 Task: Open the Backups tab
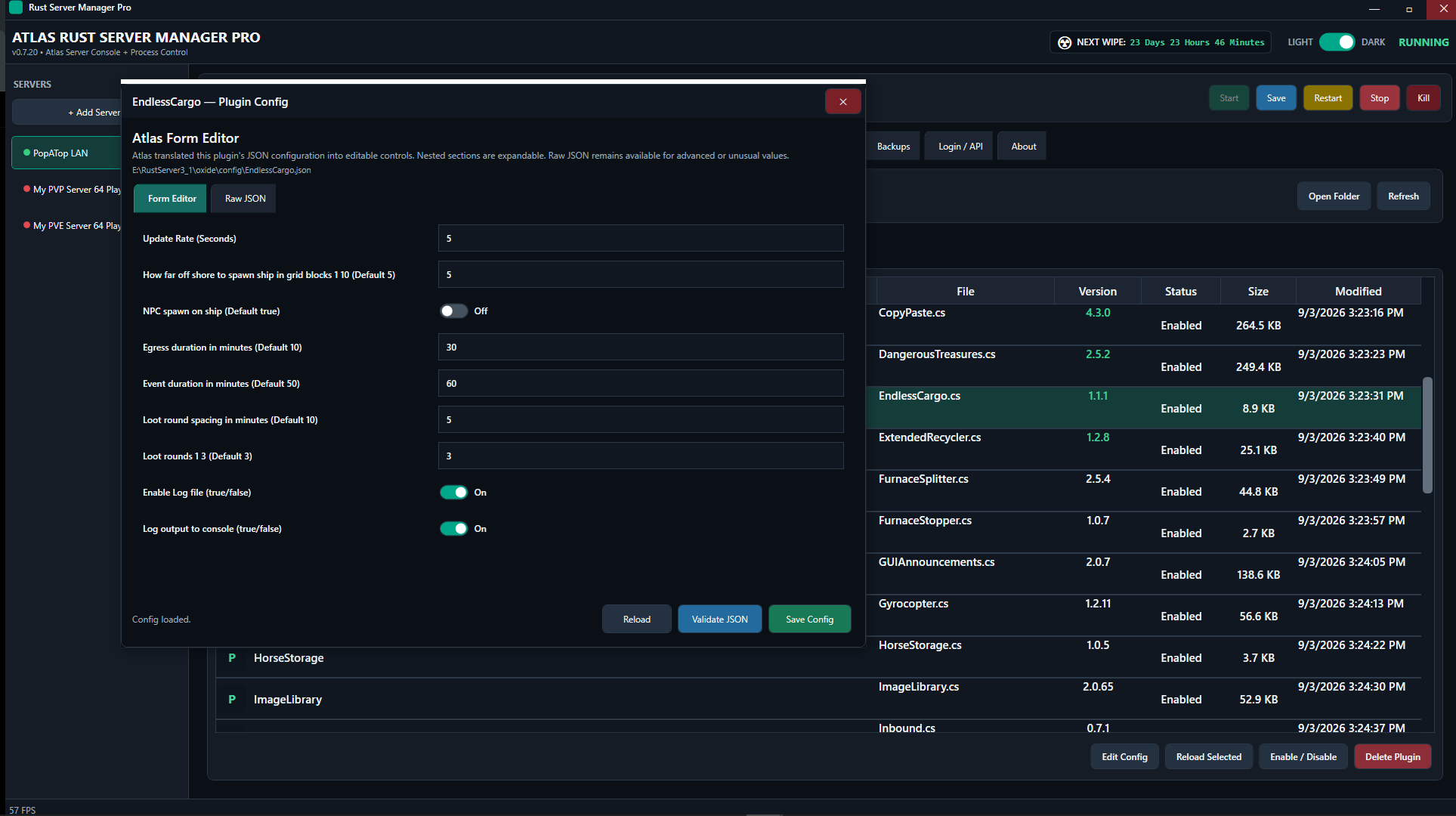893,147
